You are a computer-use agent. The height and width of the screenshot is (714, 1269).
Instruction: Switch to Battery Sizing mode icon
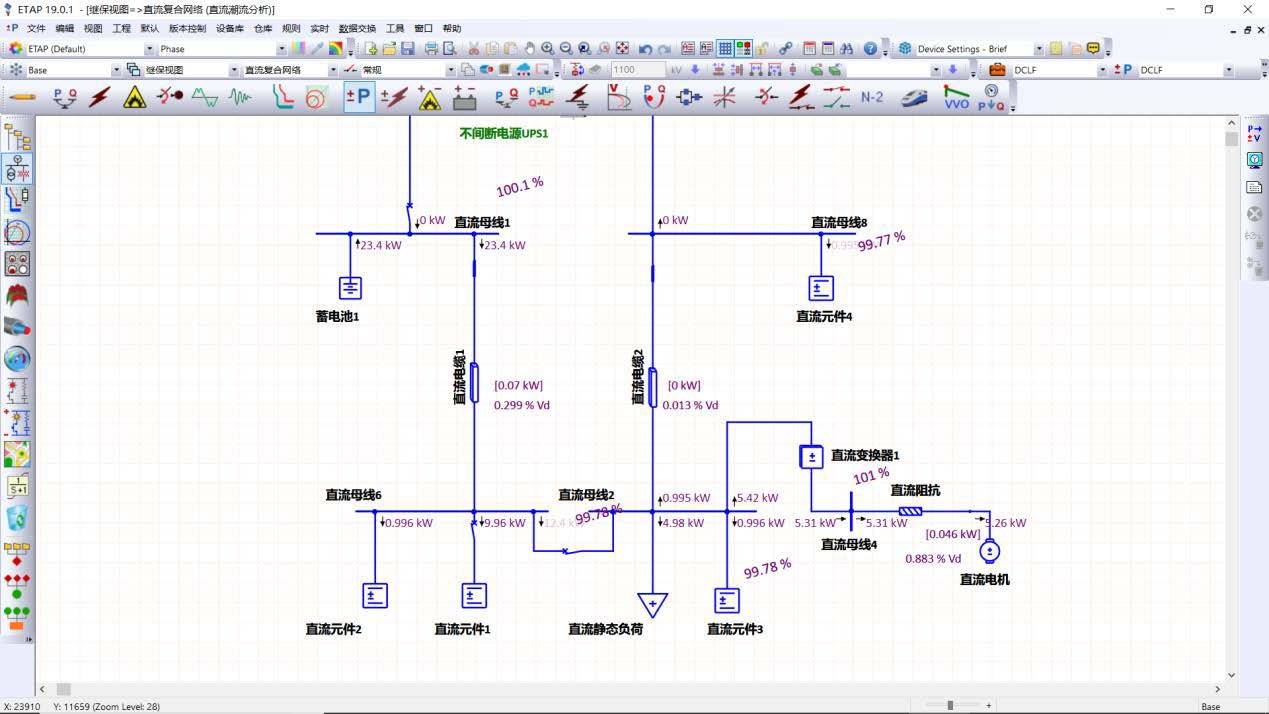(x=464, y=98)
